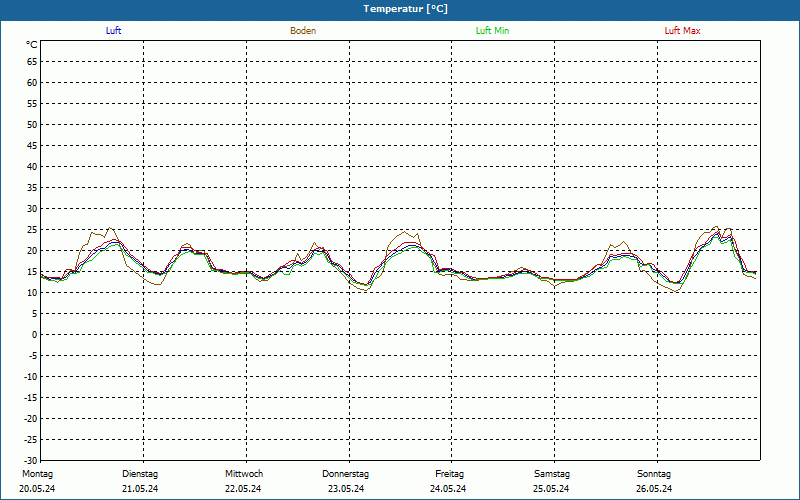800x500 pixels.
Task: Select the 'Sonntag' day label
Action: coord(654,474)
